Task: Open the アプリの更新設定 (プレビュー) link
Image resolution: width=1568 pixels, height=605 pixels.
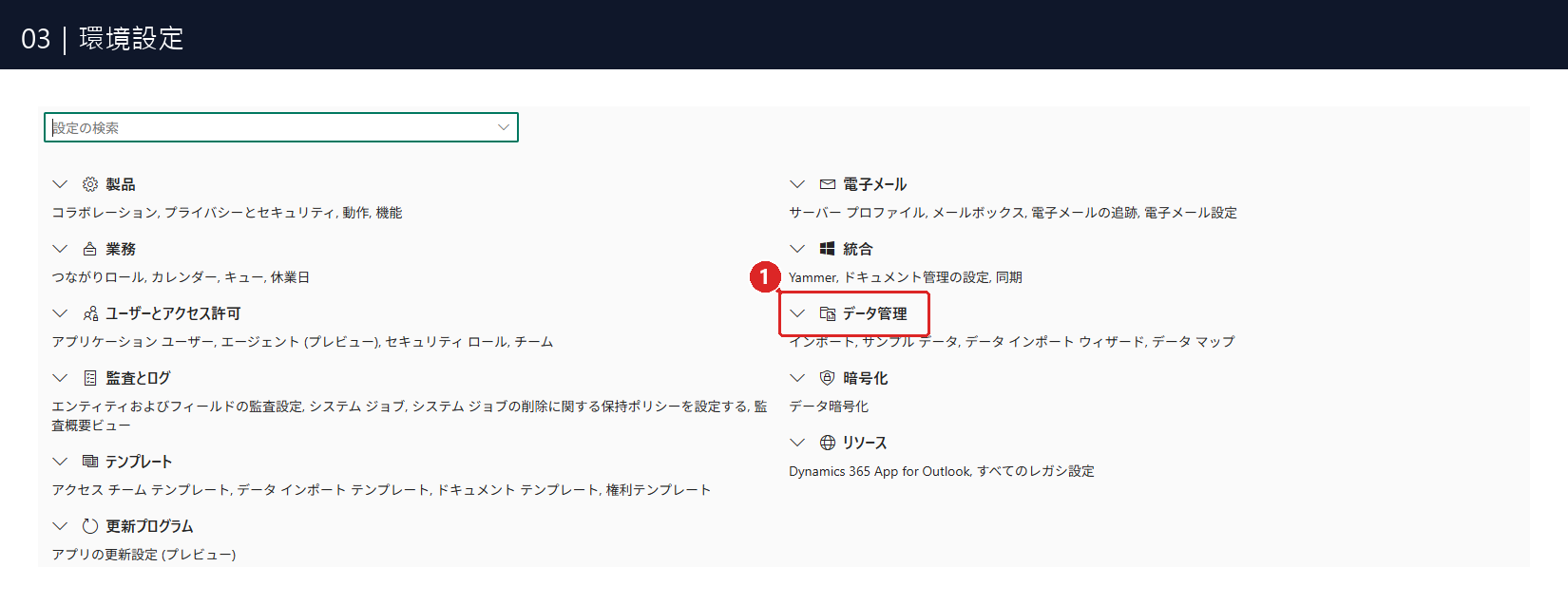Action: point(143,555)
